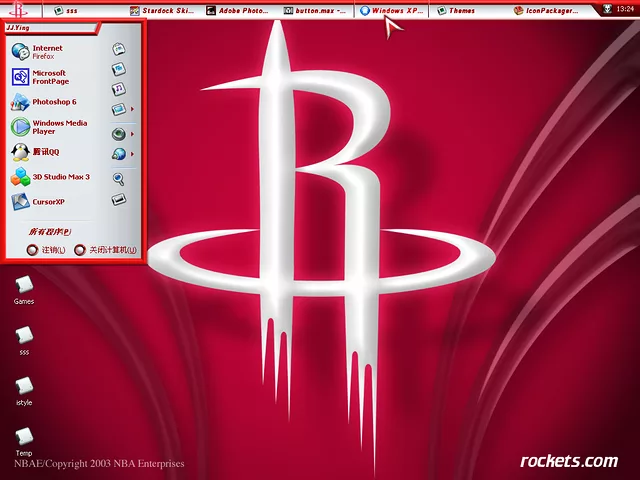640x480 pixels.
Task: Click the 13:24 system tray clock
Action: (x=624, y=10)
